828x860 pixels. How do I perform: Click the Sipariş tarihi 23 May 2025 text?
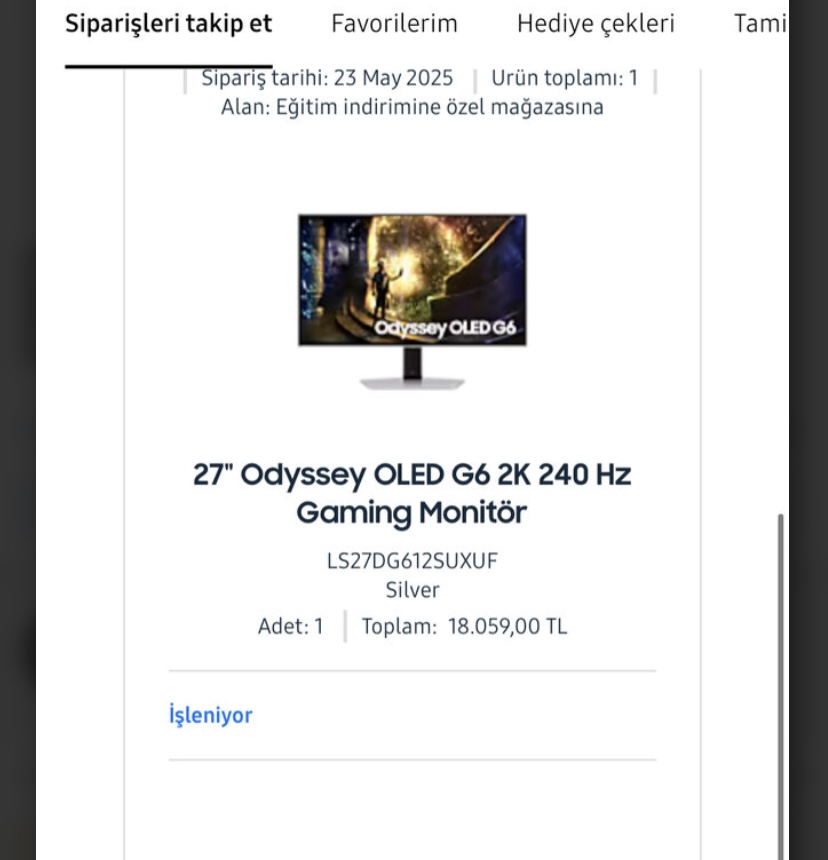pos(327,78)
